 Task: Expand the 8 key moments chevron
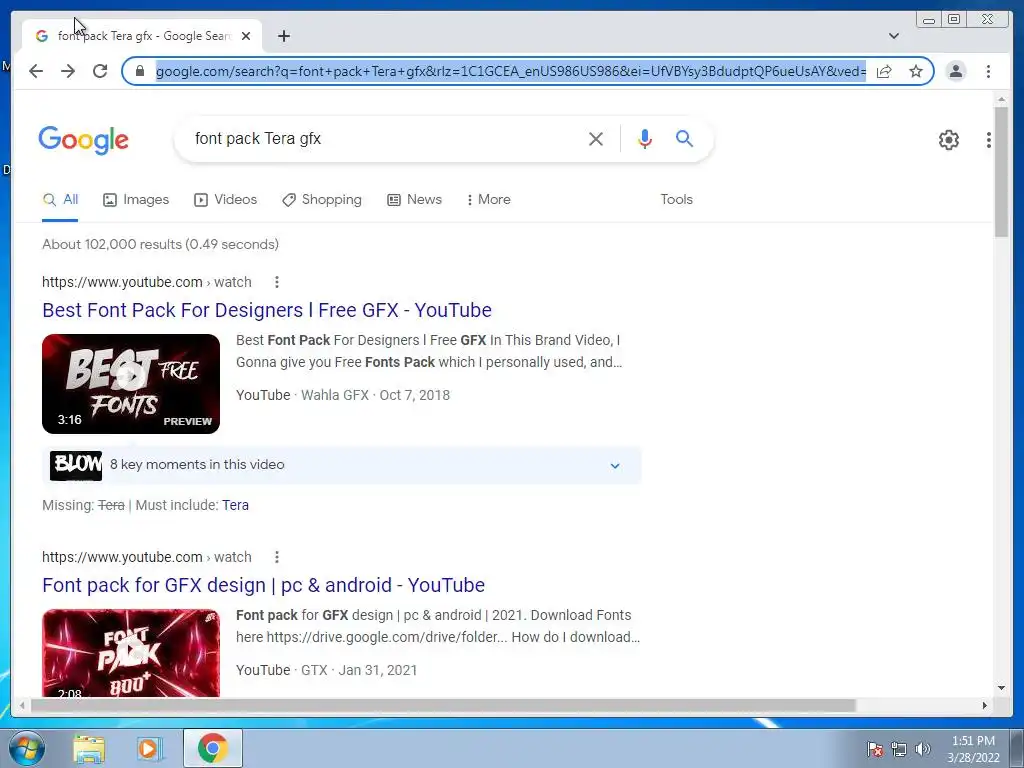615,466
